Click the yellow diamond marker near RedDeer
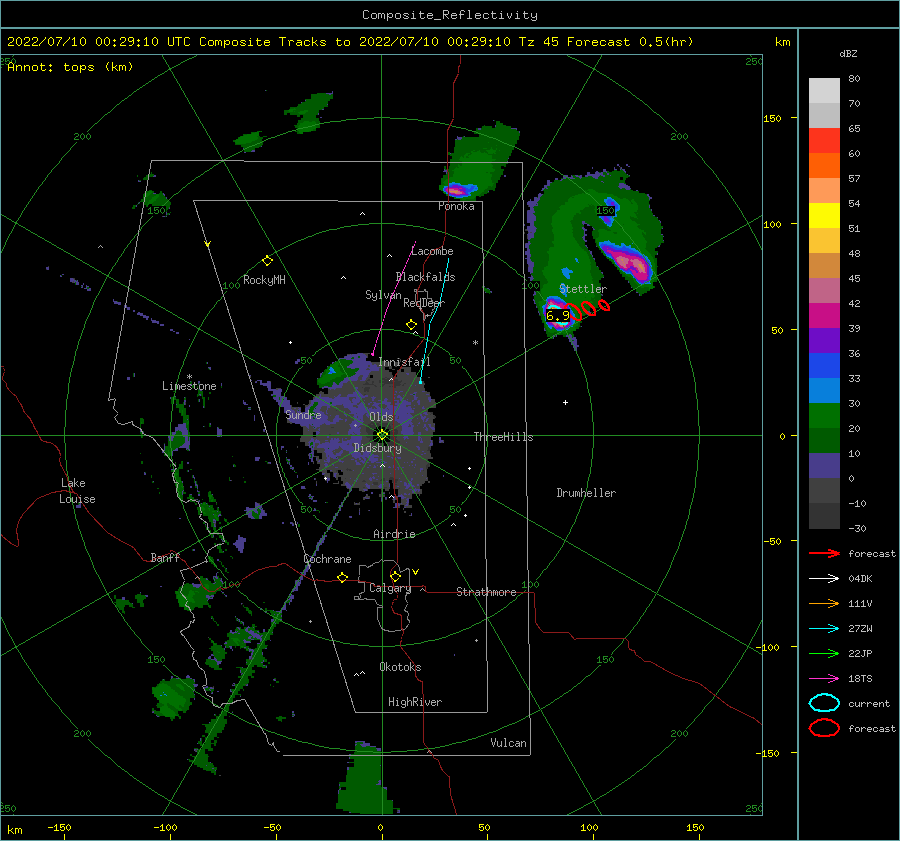Image resolution: width=900 pixels, height=841 pixels. point(411,325)
